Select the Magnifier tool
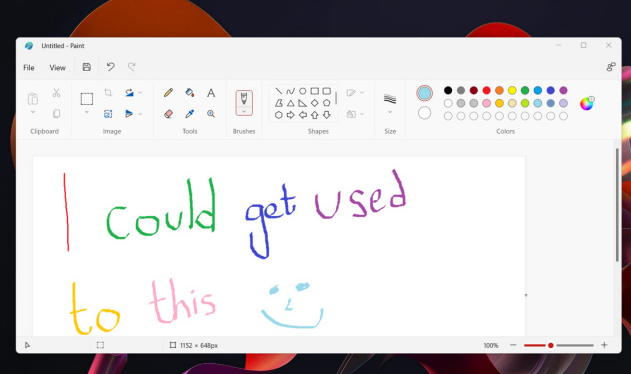The image size is (631, 374). 211,114
